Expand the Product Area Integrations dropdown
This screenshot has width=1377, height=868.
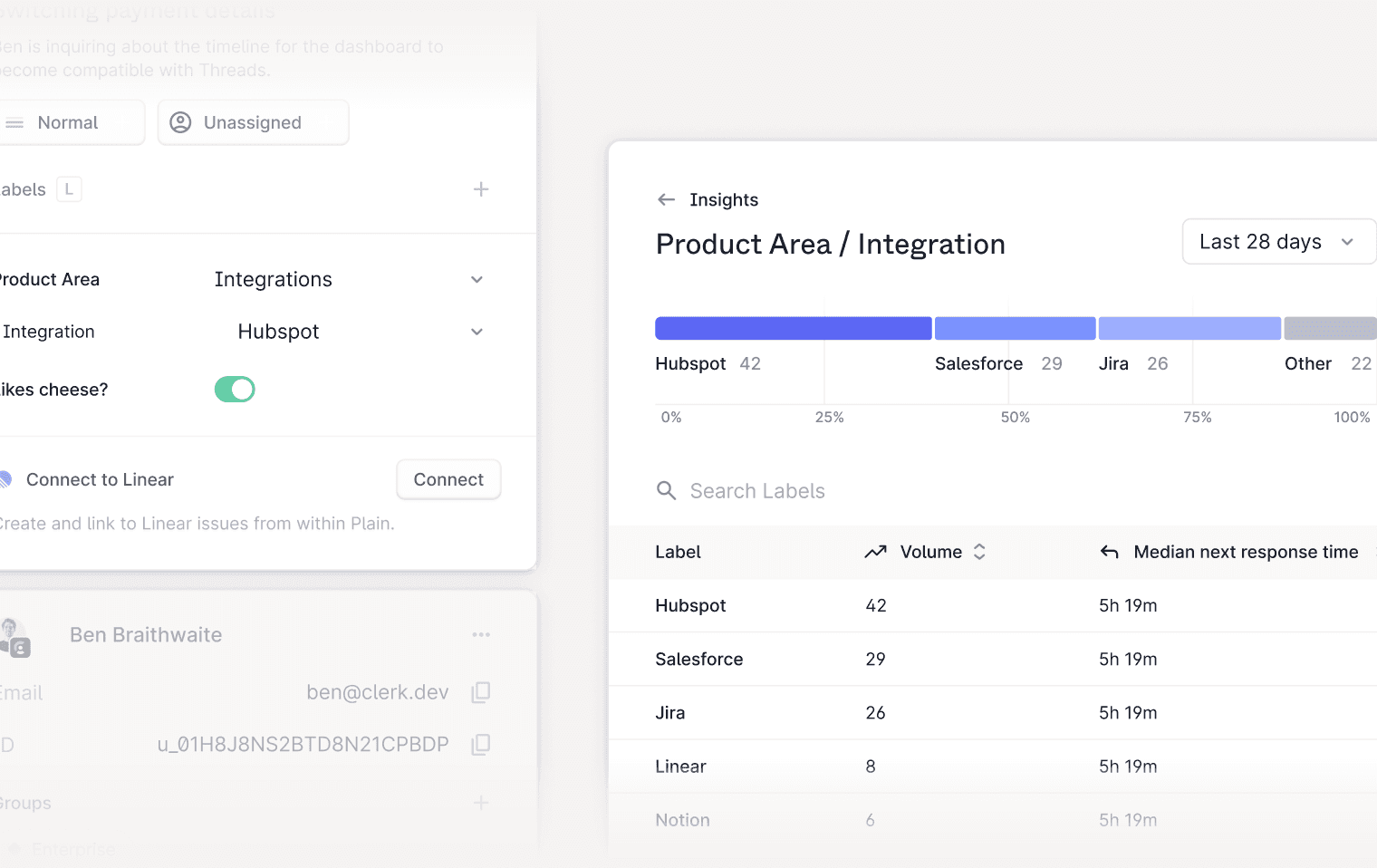(477, 280)
